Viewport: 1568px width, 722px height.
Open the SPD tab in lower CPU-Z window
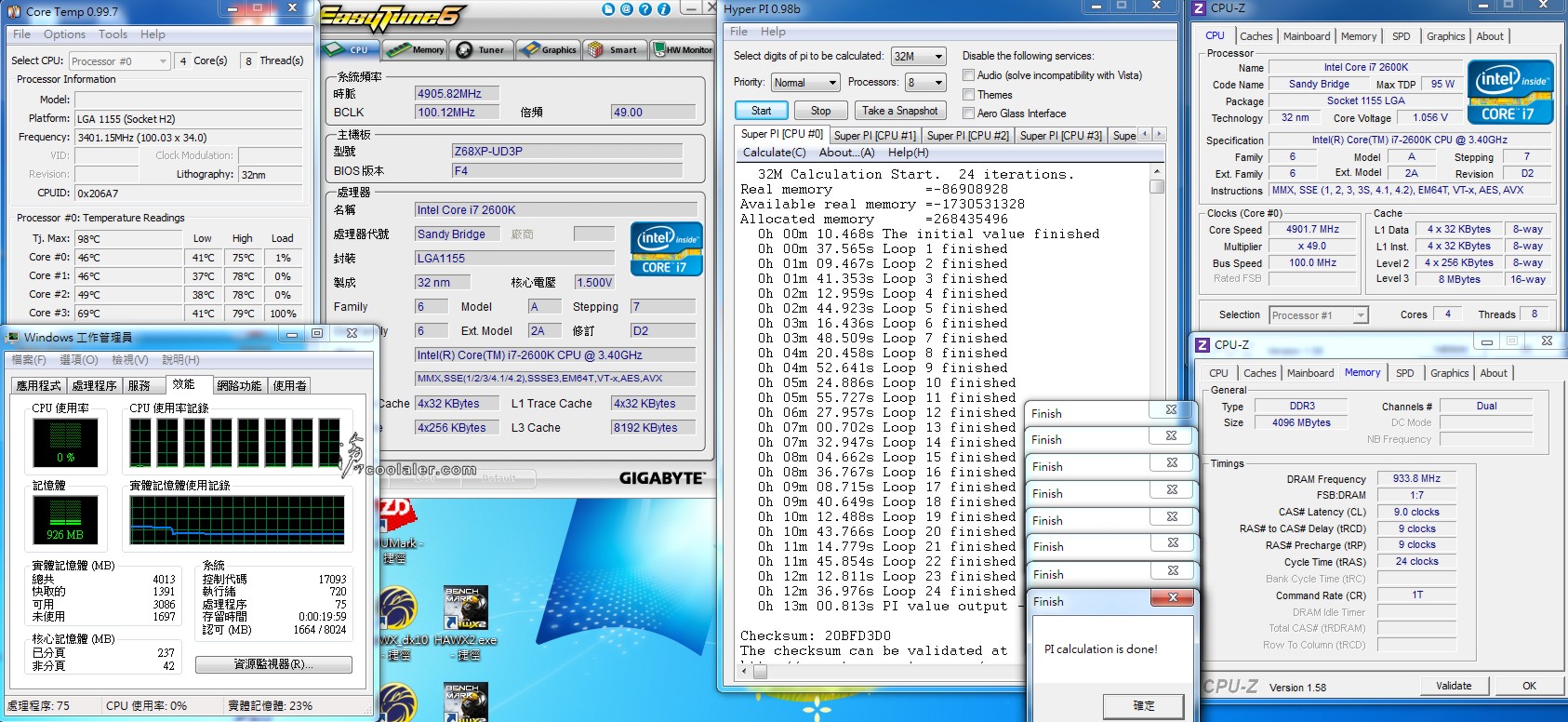(x=1404, y=373)
